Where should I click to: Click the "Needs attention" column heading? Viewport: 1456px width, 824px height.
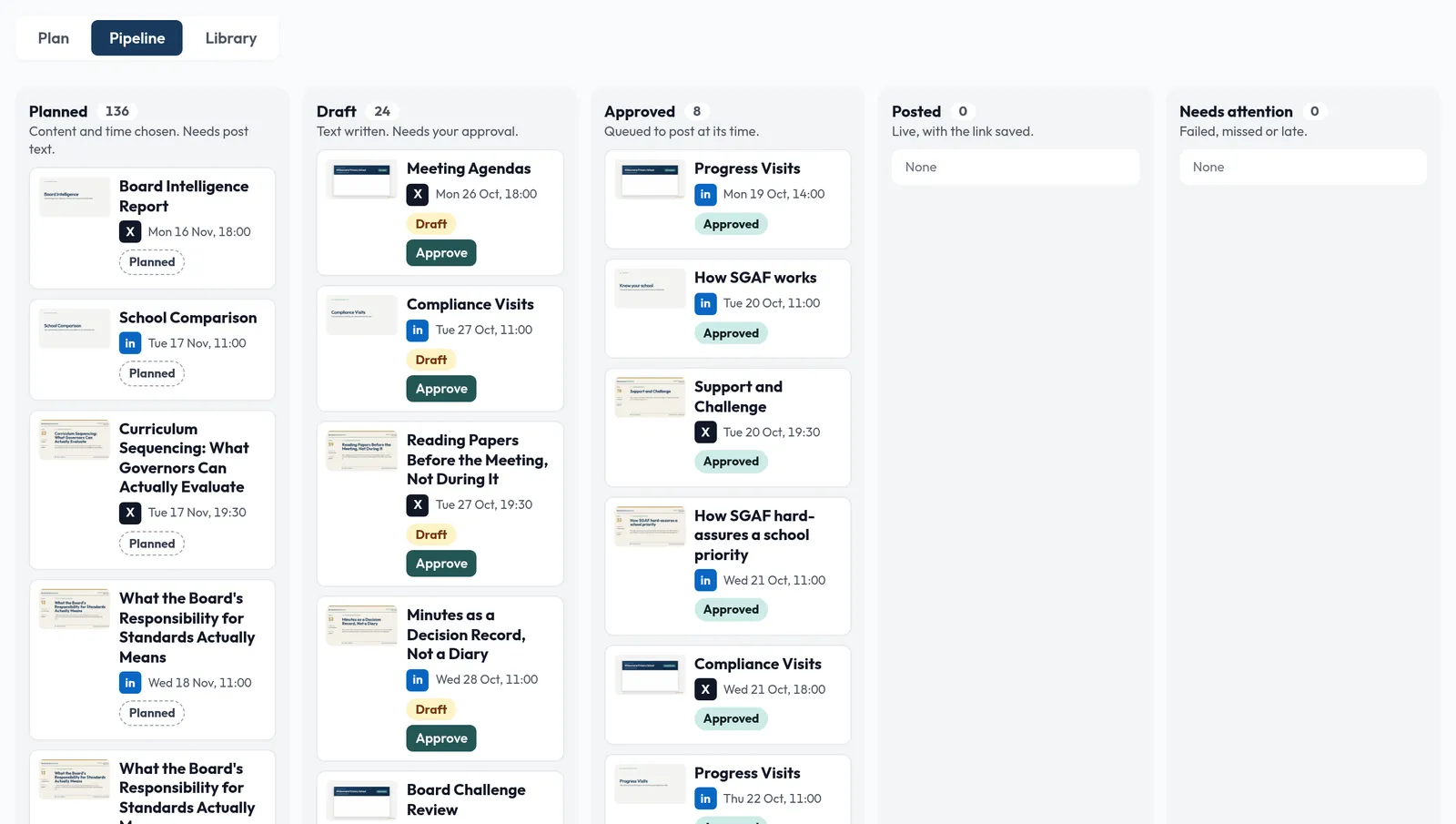tap(1236, 112)
